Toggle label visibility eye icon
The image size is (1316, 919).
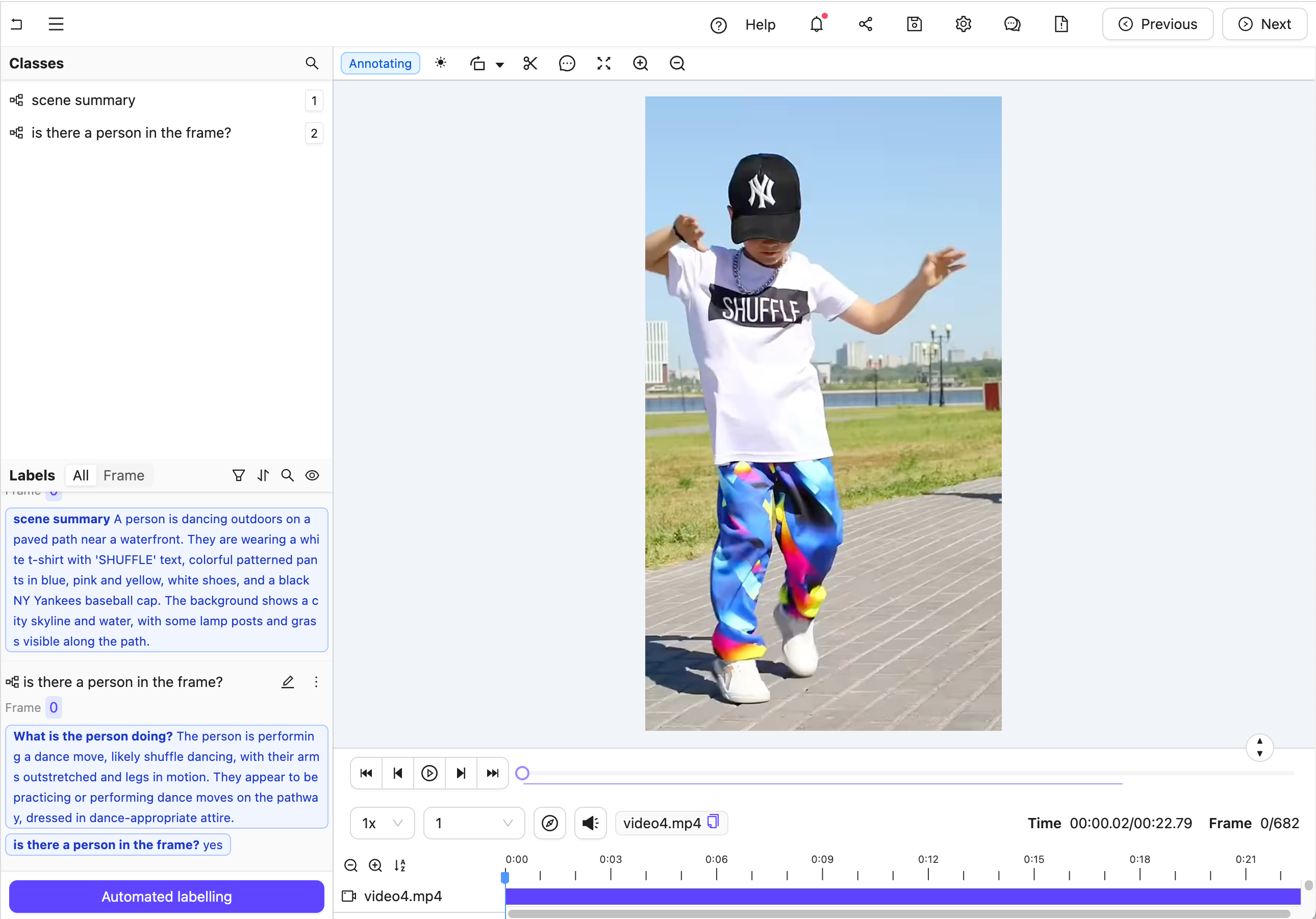point(312,475)
